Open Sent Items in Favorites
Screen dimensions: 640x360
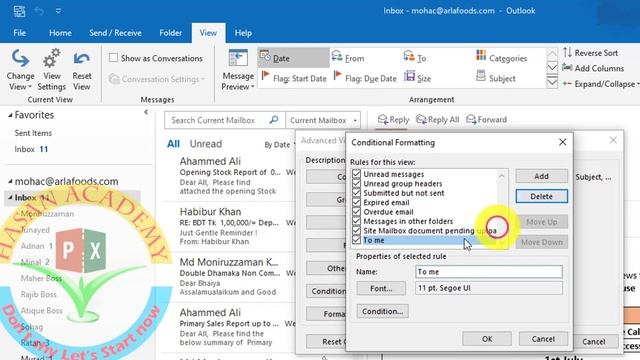(33, 133)
